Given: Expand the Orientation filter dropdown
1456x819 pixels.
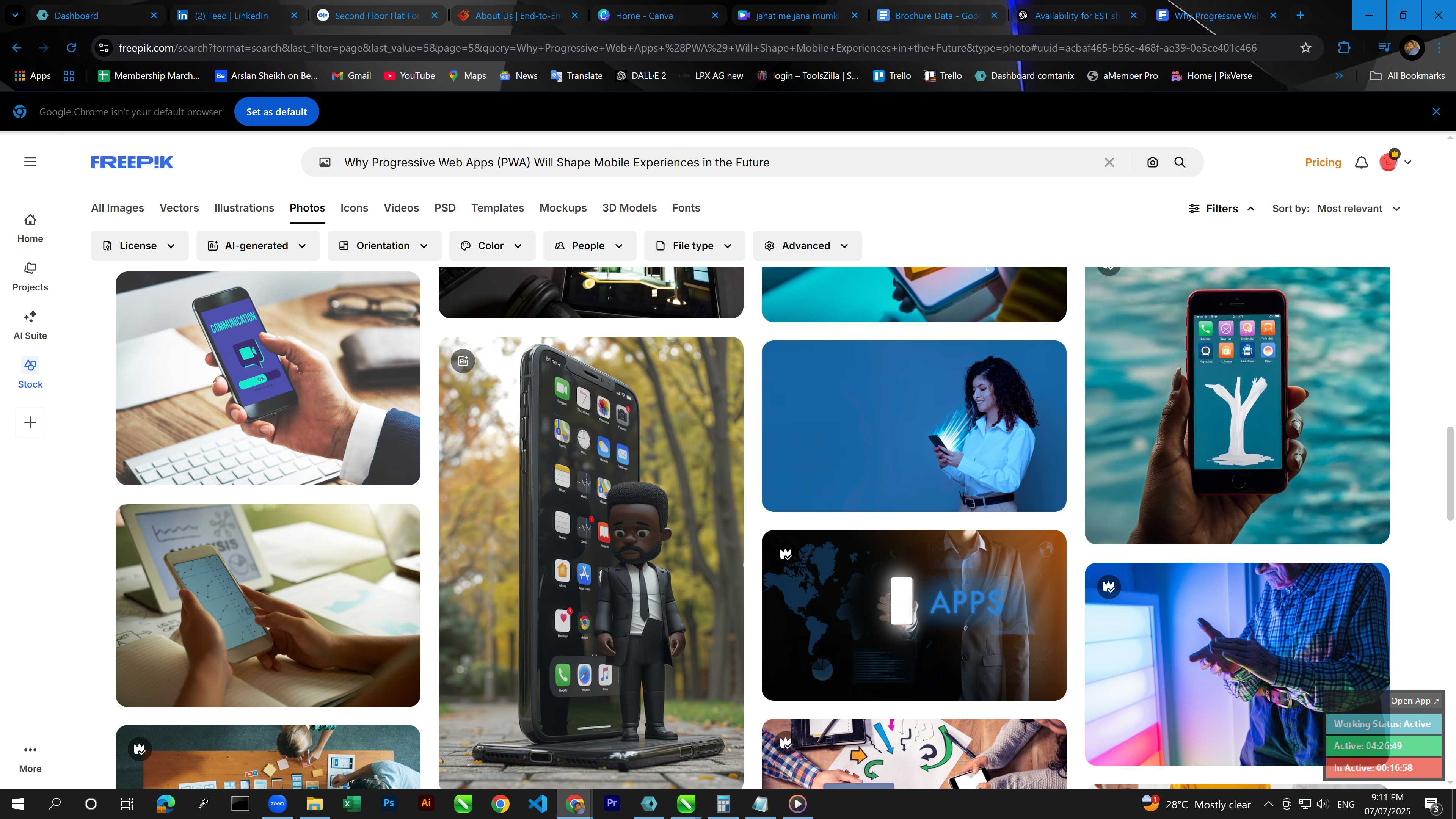Looking at the screenshot, I should click(x=384, y=246).
